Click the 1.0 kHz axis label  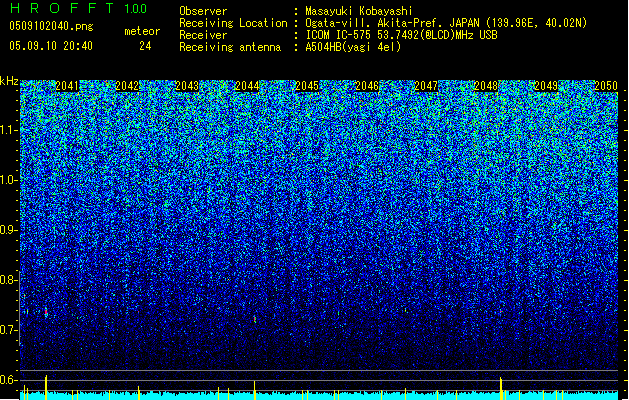(9, 180)
